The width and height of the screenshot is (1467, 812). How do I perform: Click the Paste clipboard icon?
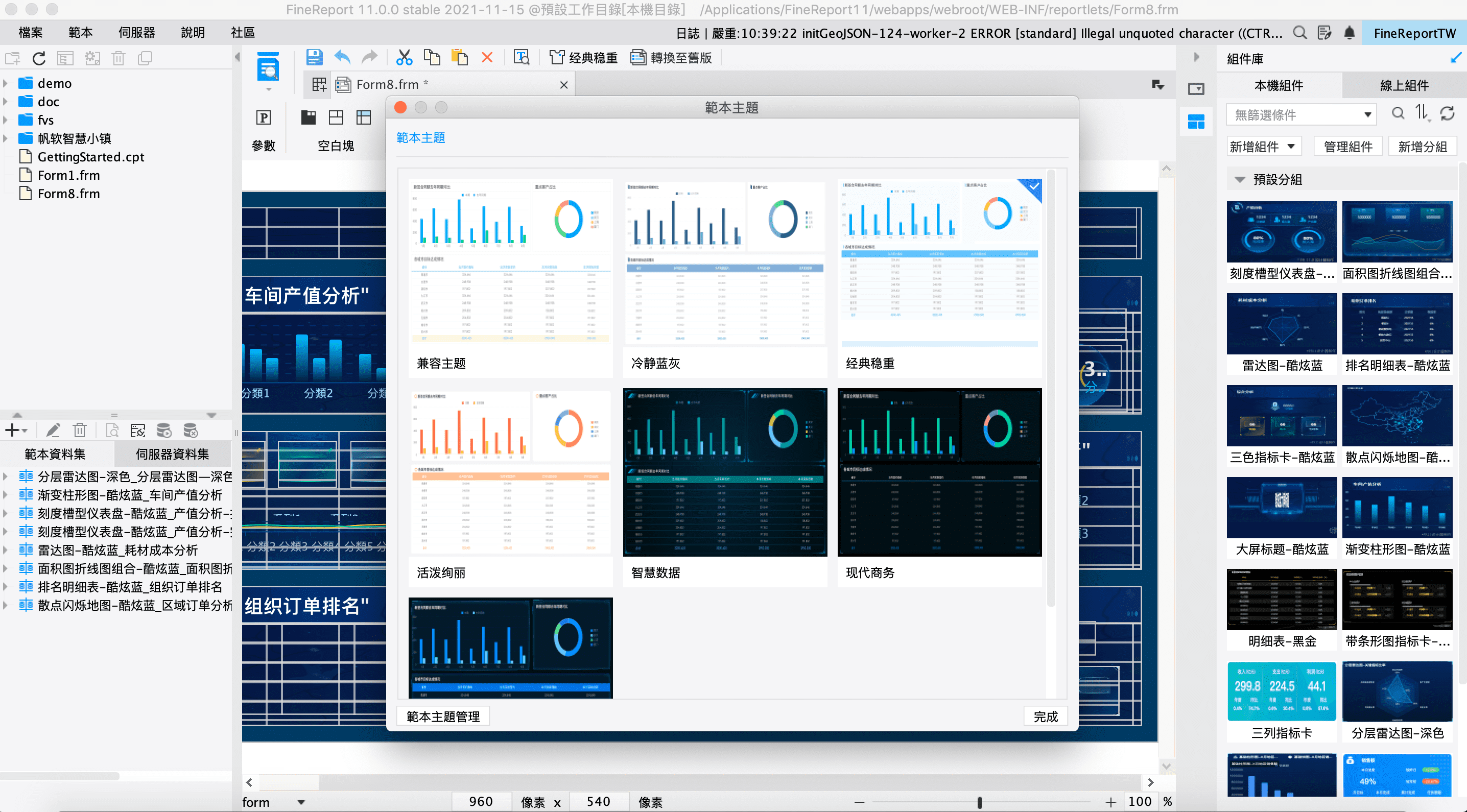pyautogui.click(x=459, y=58)
